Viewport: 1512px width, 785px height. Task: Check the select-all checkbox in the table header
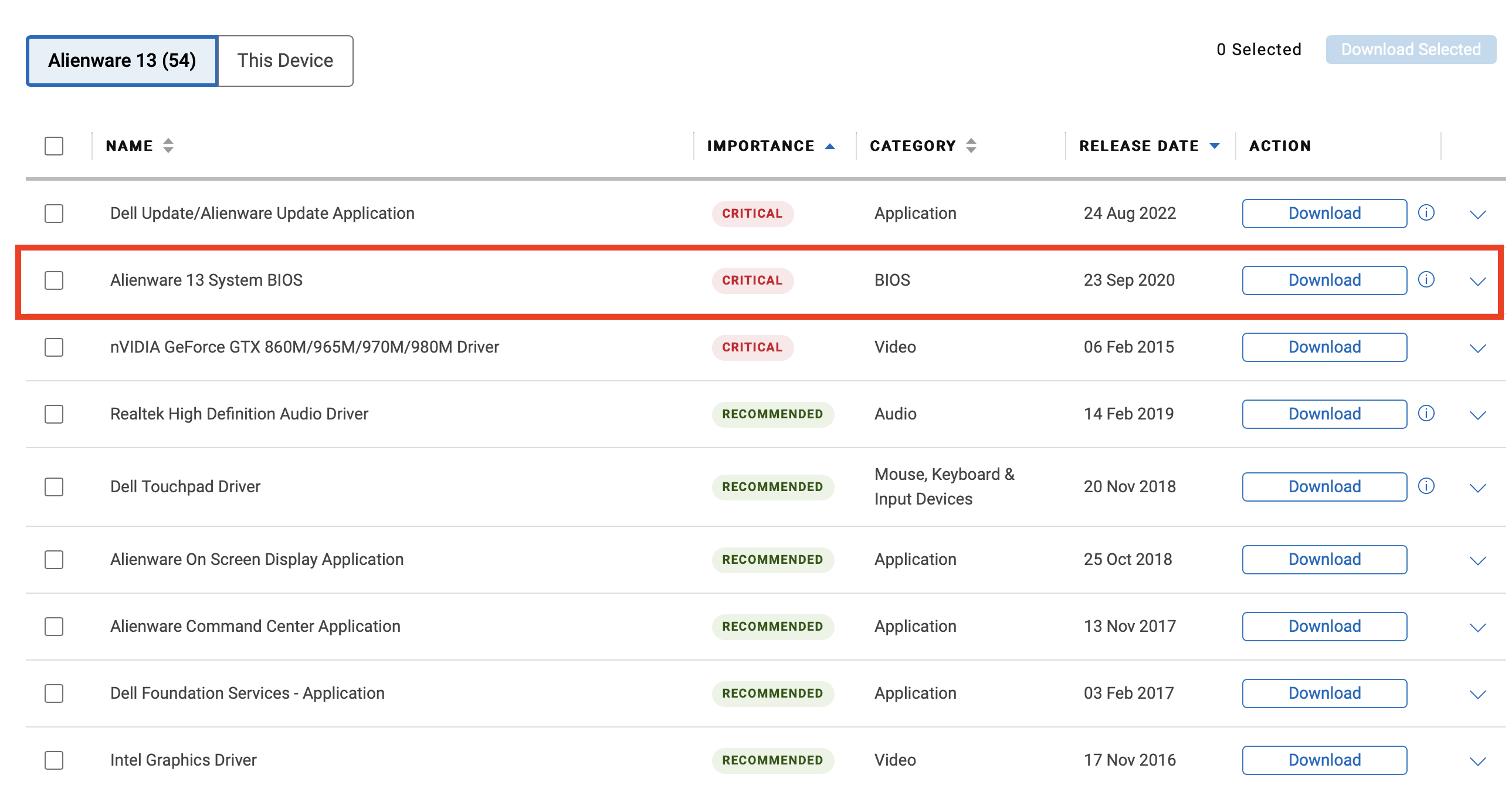53,146
